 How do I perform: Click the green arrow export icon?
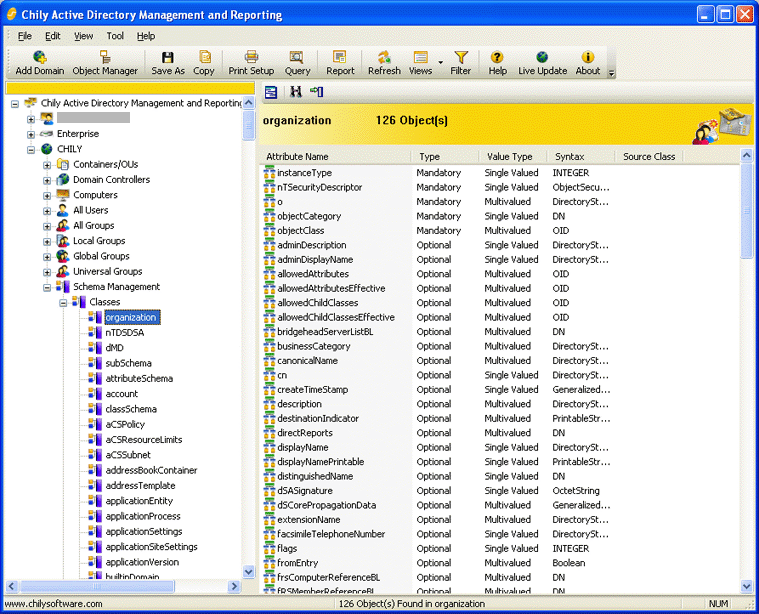pos(317,92)
